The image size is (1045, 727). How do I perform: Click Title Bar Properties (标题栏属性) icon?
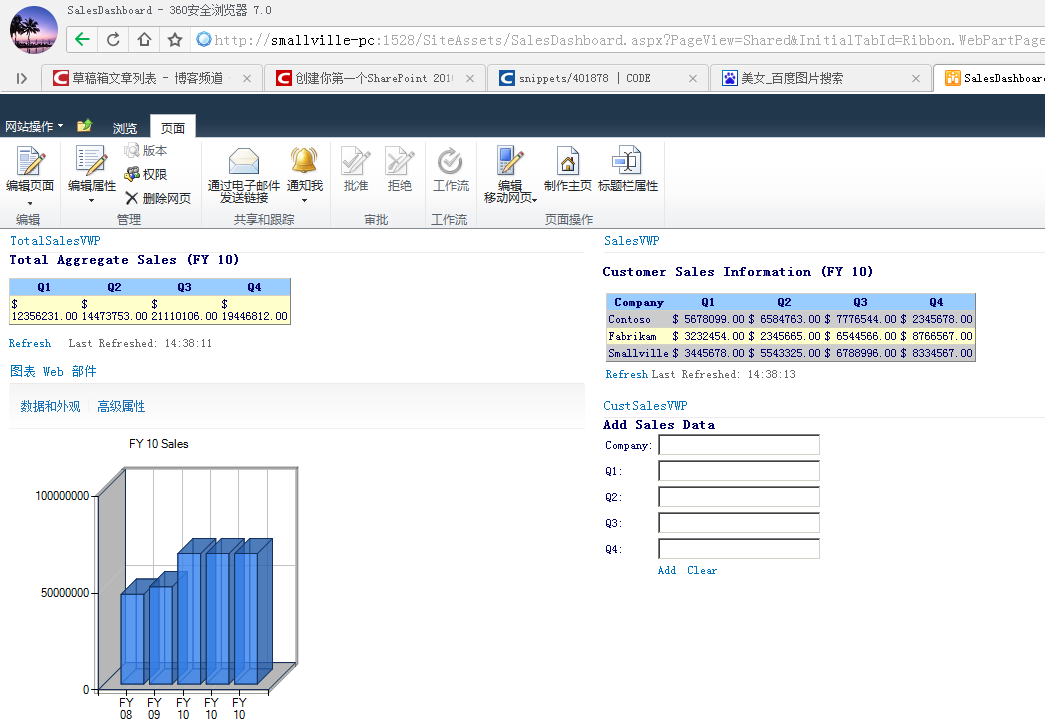[x=627, y=163]
